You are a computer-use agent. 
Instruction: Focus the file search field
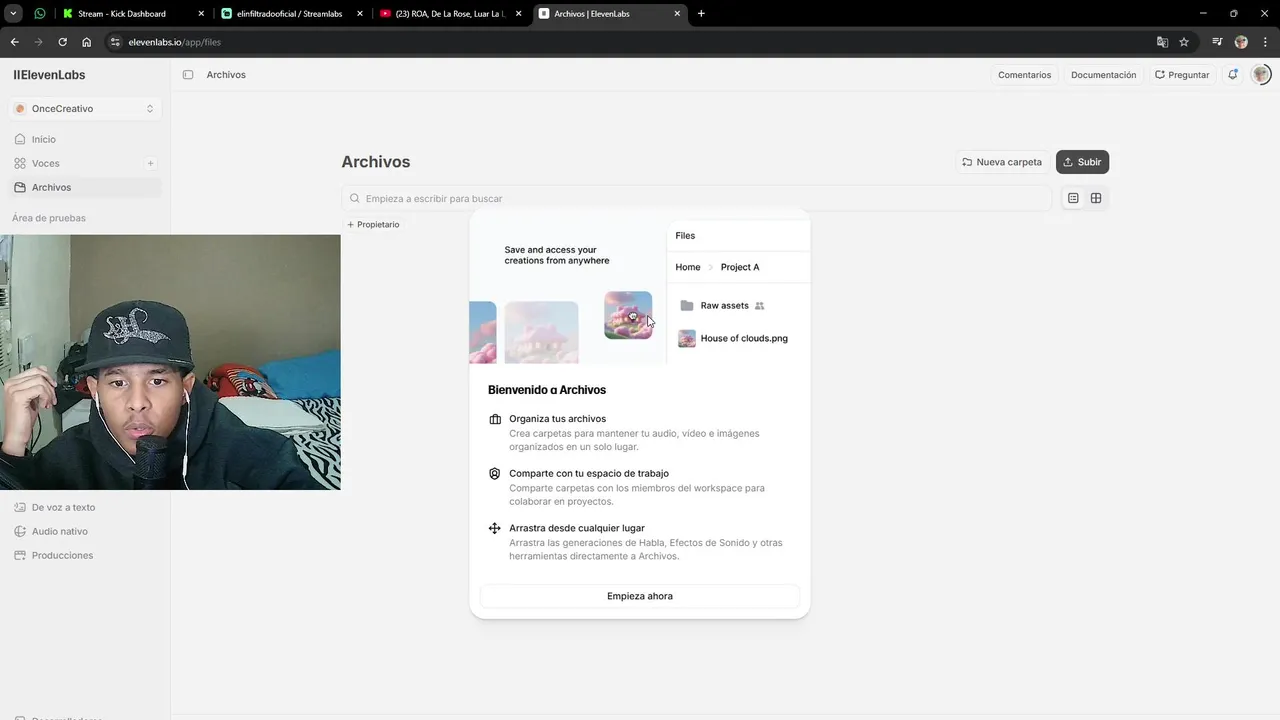point(697,198)
